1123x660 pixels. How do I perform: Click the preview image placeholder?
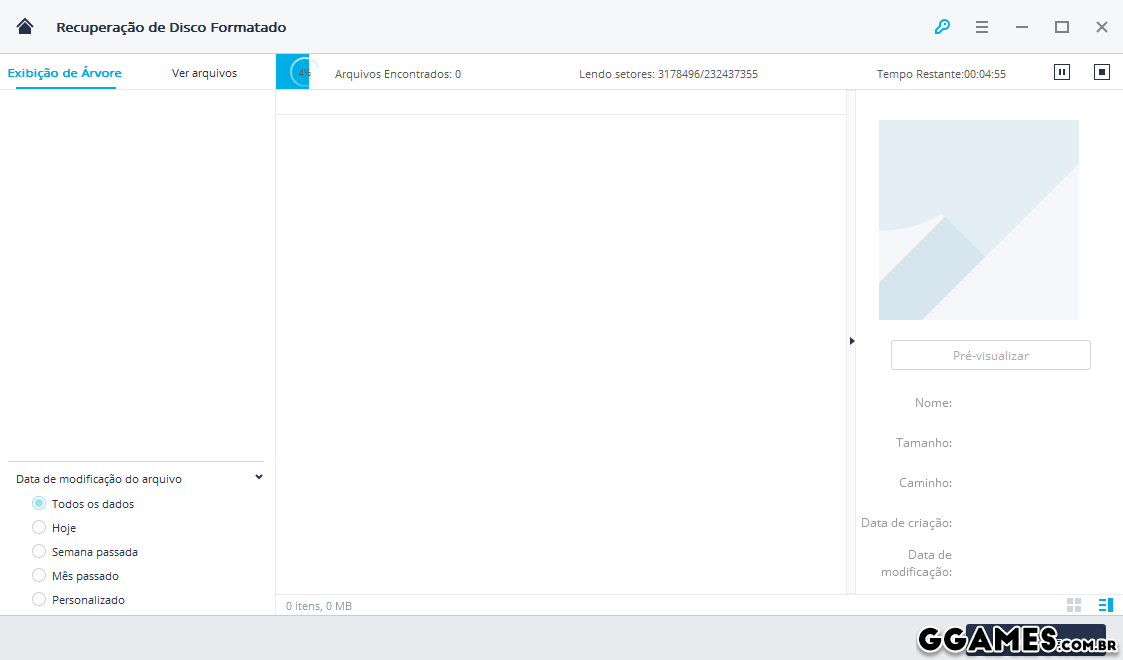978,220
